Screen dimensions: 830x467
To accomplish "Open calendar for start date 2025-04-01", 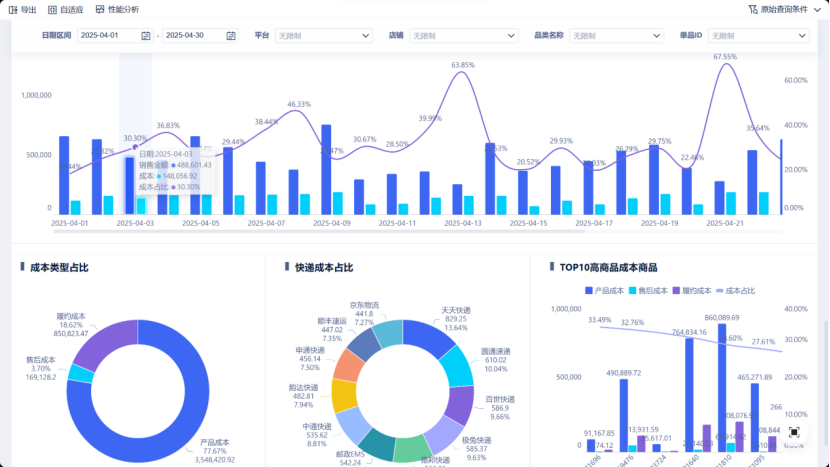I will (146, 35).
